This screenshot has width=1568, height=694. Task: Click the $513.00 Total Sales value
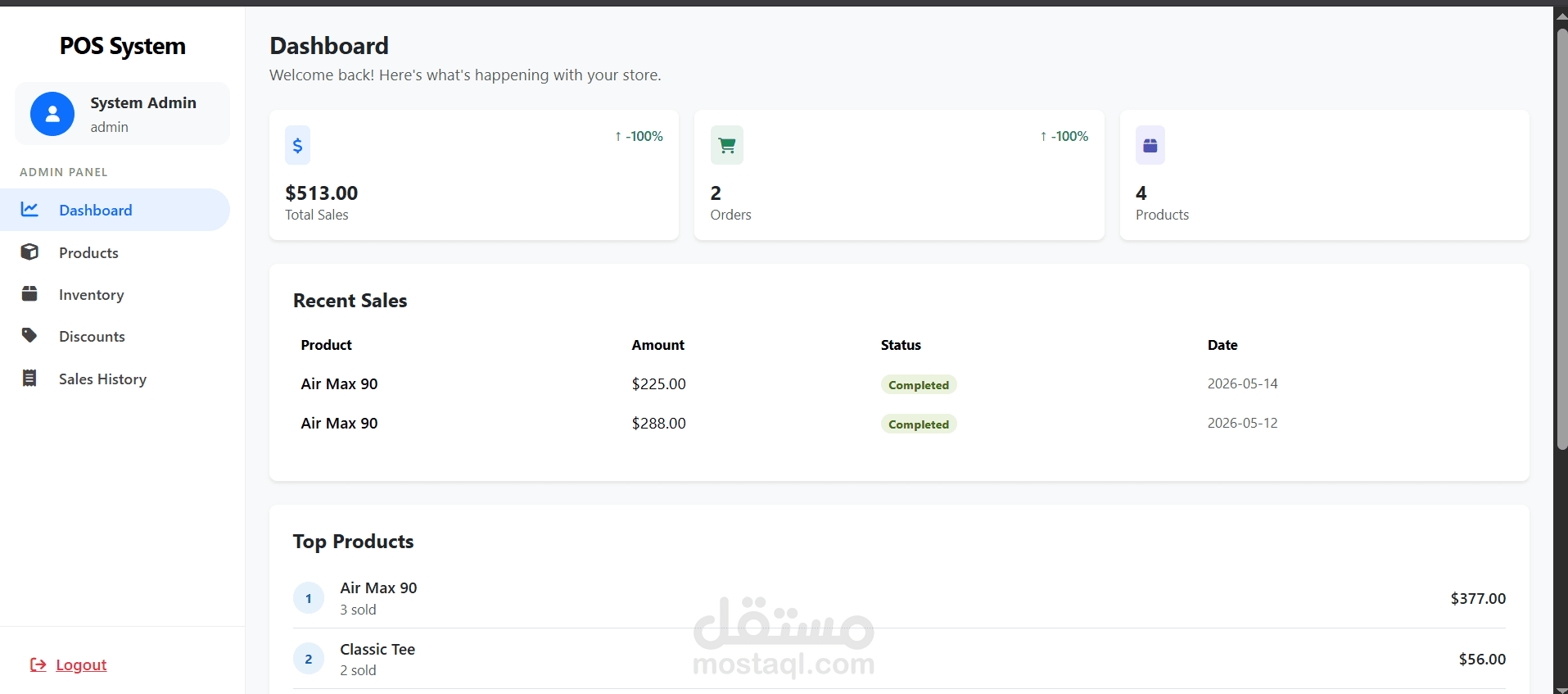coord(322,193)
